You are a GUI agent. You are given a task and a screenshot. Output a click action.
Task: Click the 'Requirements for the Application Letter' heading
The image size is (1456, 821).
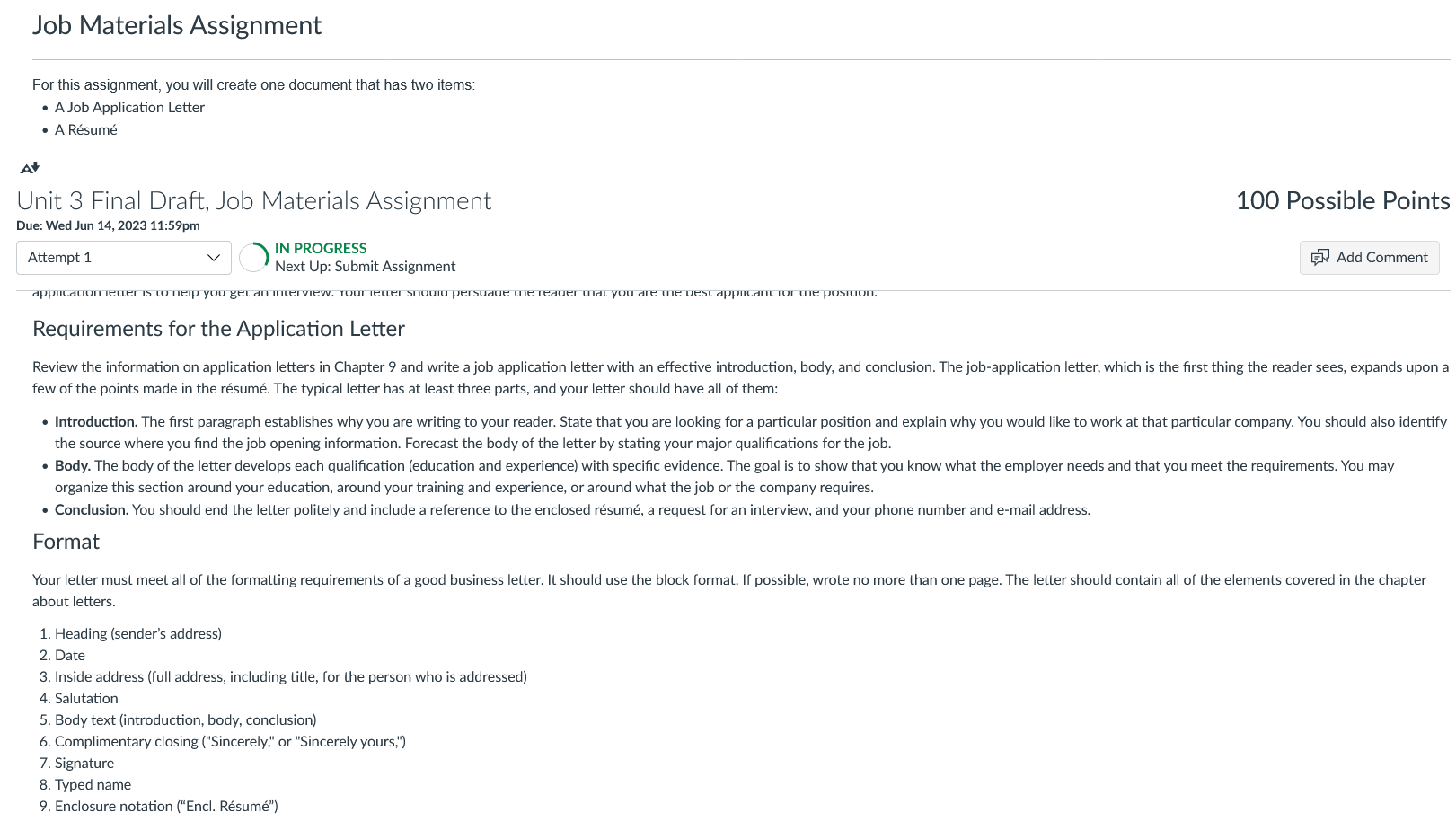[x=218, y=329]
